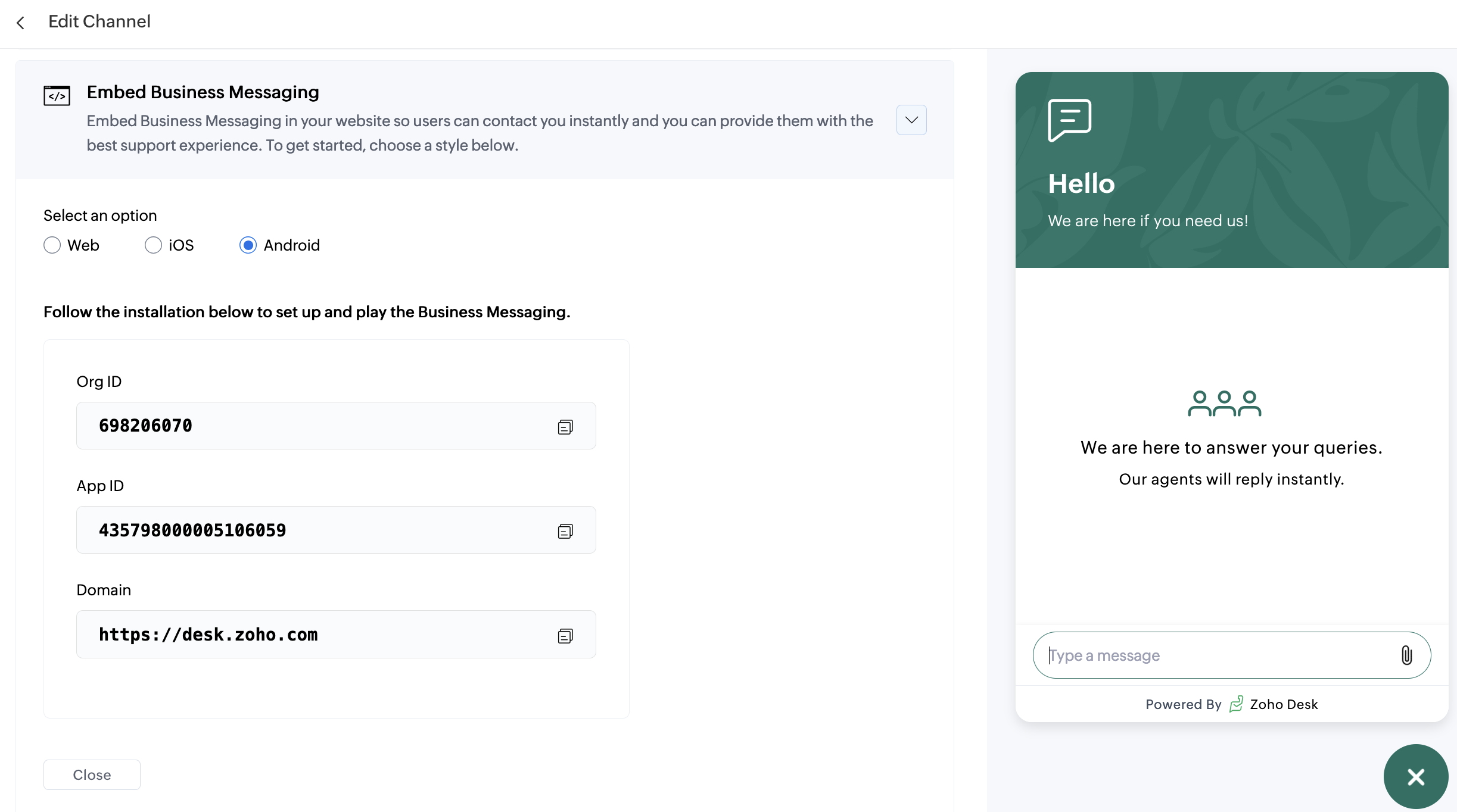The width and height of the screenshot is (1457, 812).
Task: Click the chat bubble icon in widget header
Action: (1069, 120)
